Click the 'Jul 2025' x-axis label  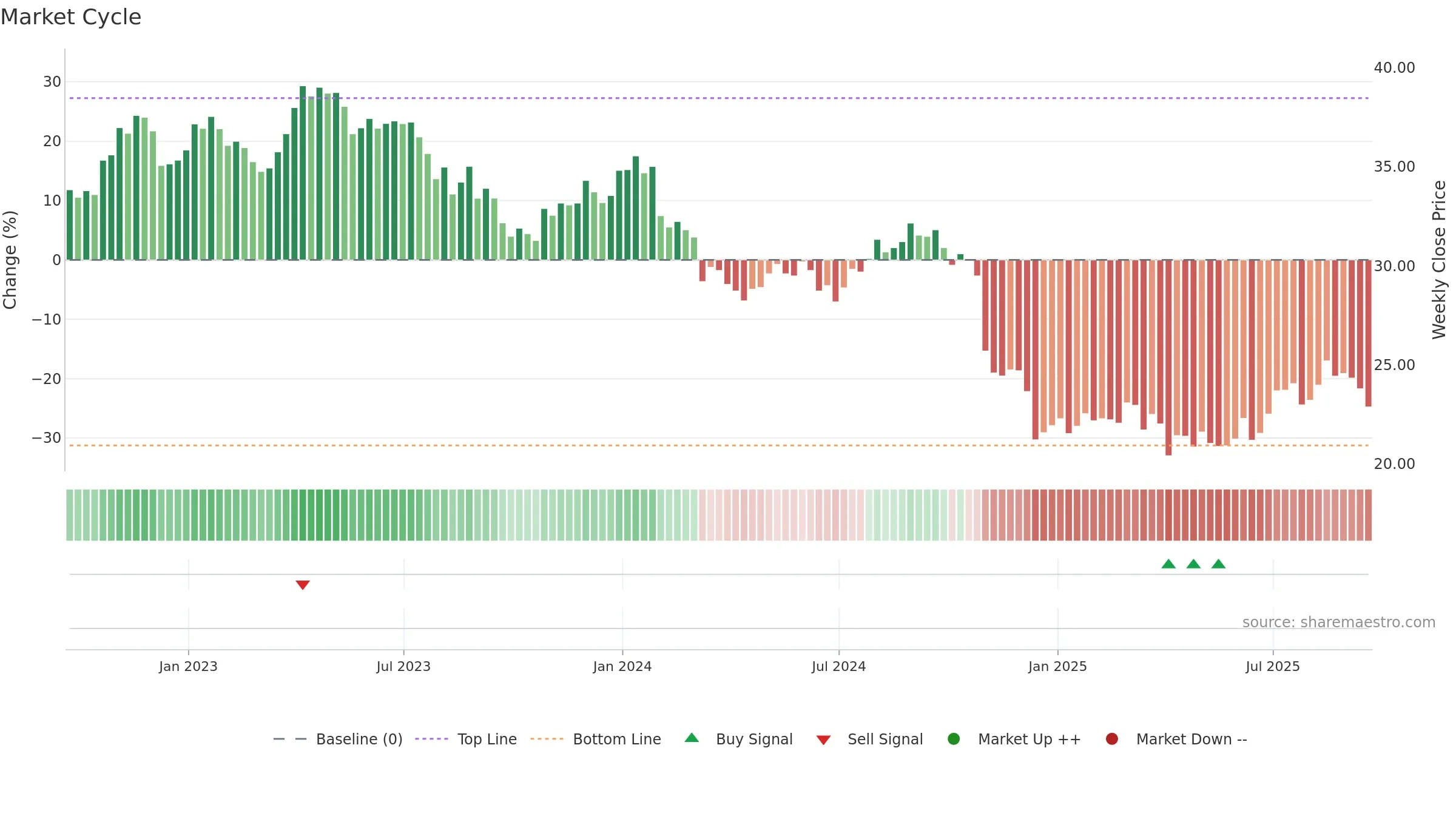pyautogui.click(x=1273, y=667)
